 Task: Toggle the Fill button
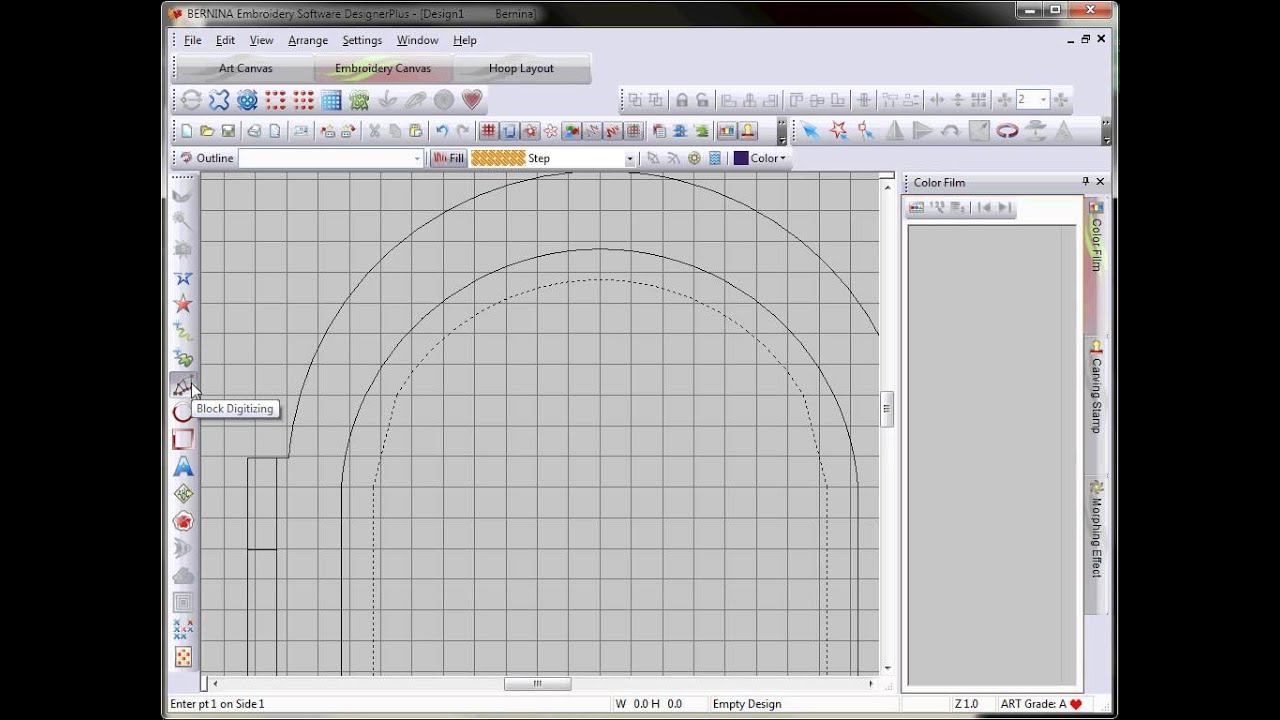click(x=449, y=158)
